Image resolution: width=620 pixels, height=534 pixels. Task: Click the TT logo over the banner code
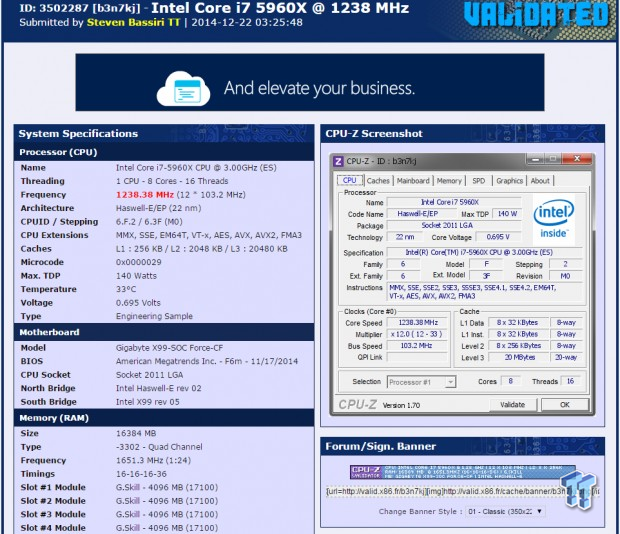click(578, 489)
